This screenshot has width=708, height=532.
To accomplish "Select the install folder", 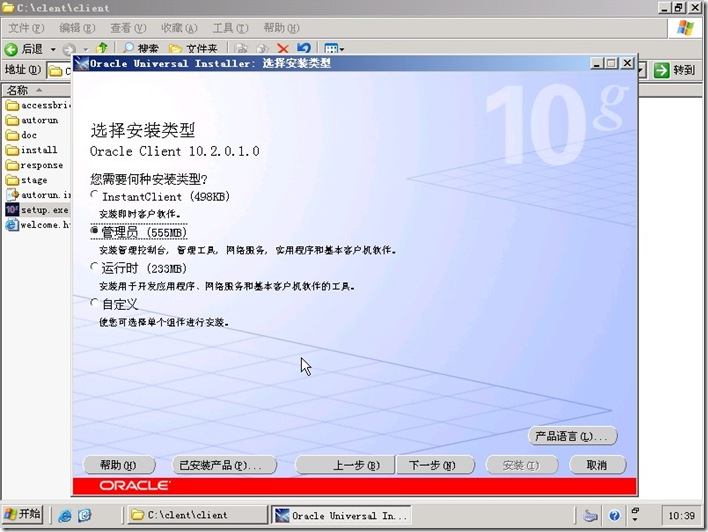I will pyautogui.click(x=32, y=150).
